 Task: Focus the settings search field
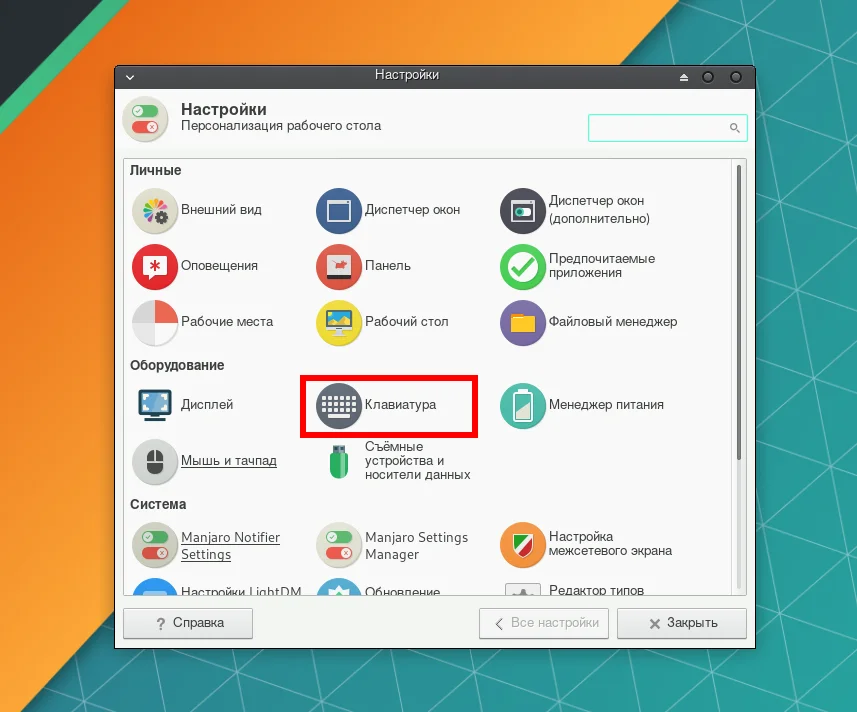coord(668,128)
